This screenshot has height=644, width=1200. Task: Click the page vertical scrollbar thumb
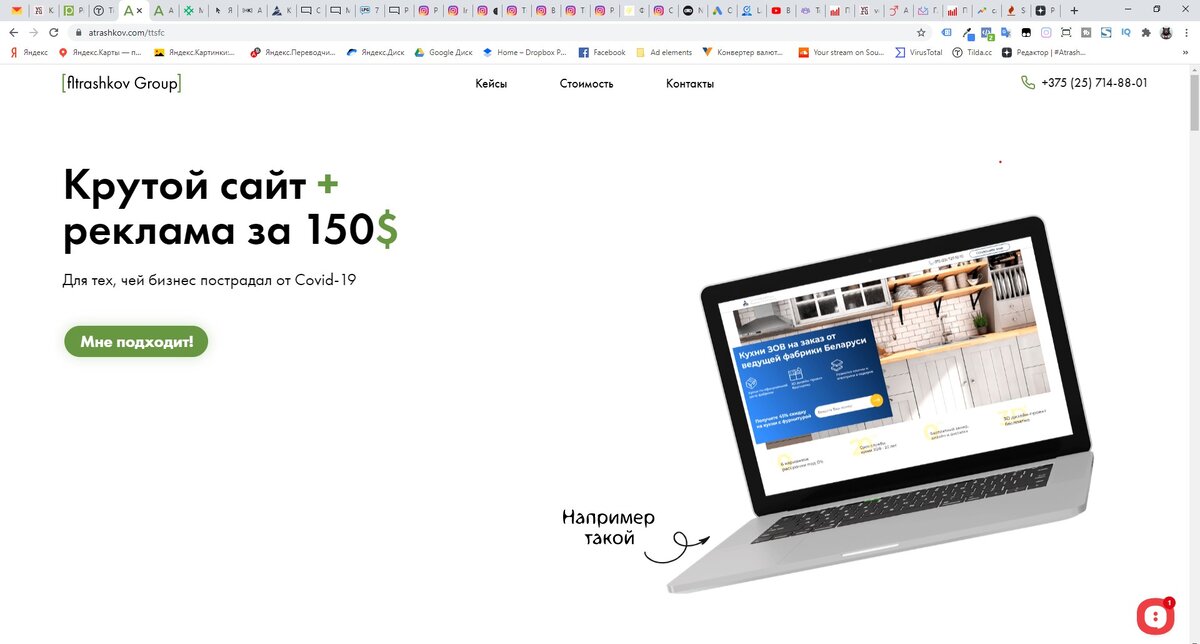click(x=1194, y=99)
